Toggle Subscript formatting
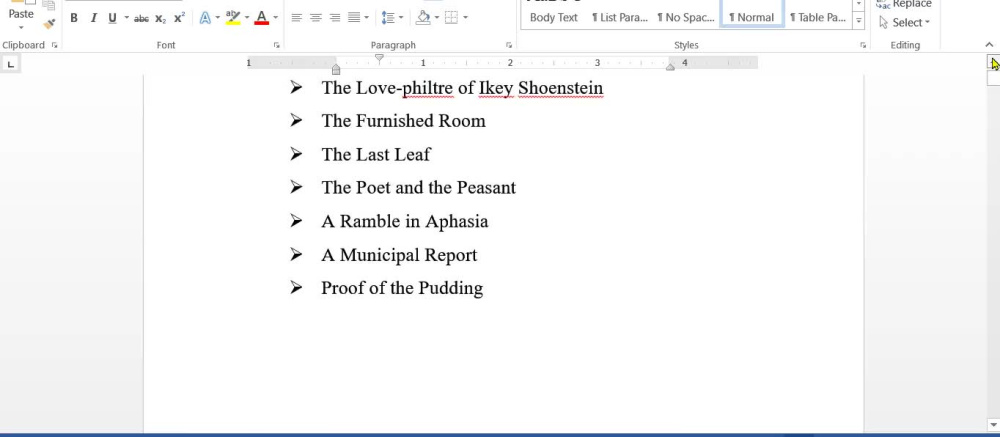The image size is (1000, 437). click(161, 18)
